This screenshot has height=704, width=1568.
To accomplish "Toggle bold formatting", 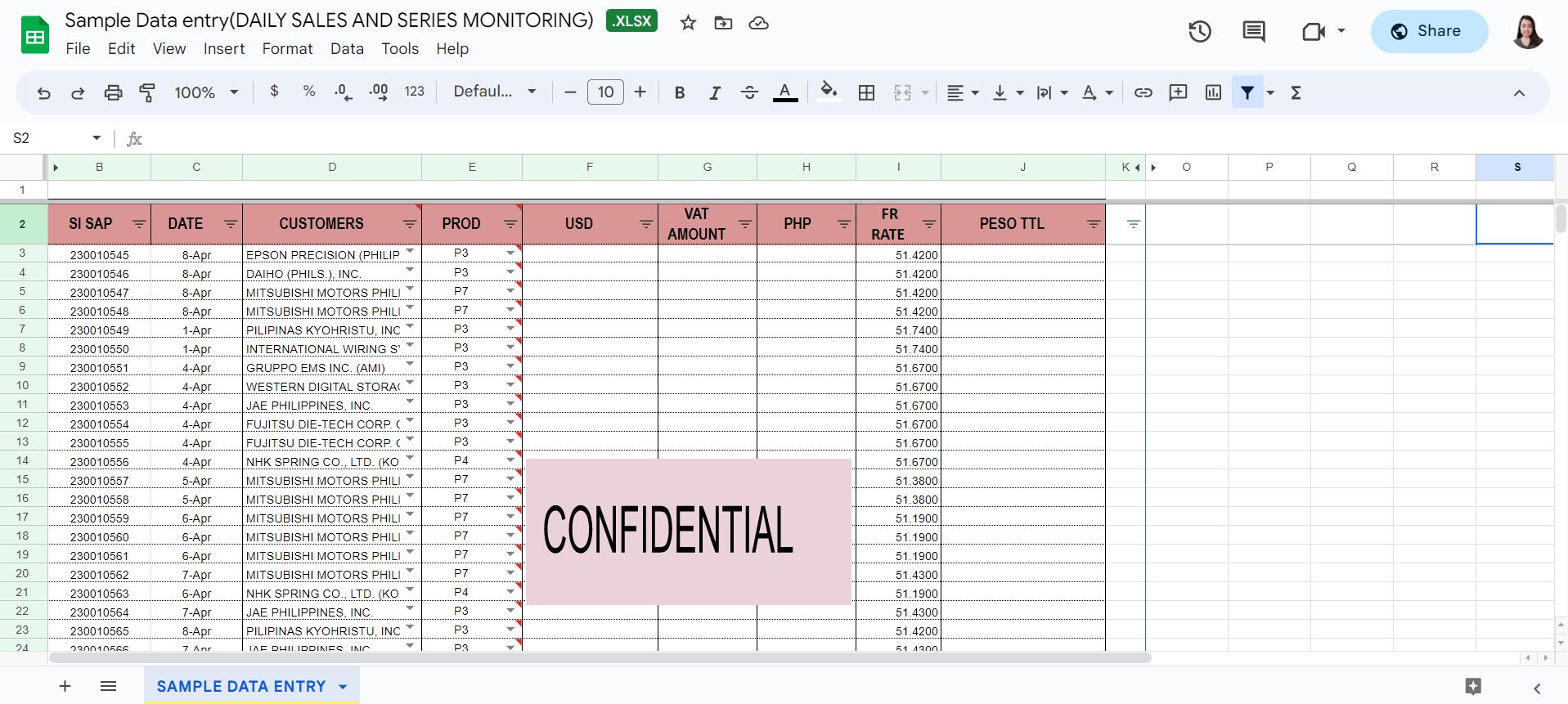I will click(679, 93).
